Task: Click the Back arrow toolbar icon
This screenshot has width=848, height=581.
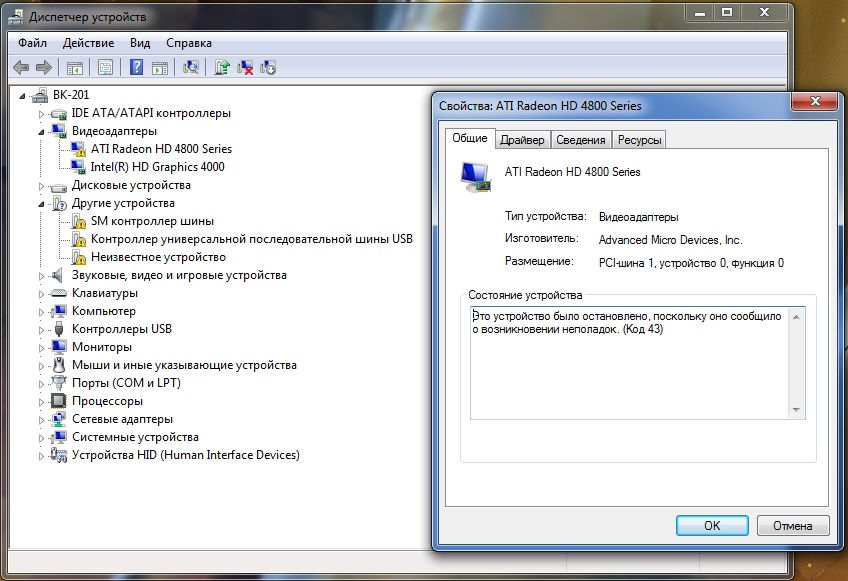Action: pyautogui.click(x=21, y=68)
